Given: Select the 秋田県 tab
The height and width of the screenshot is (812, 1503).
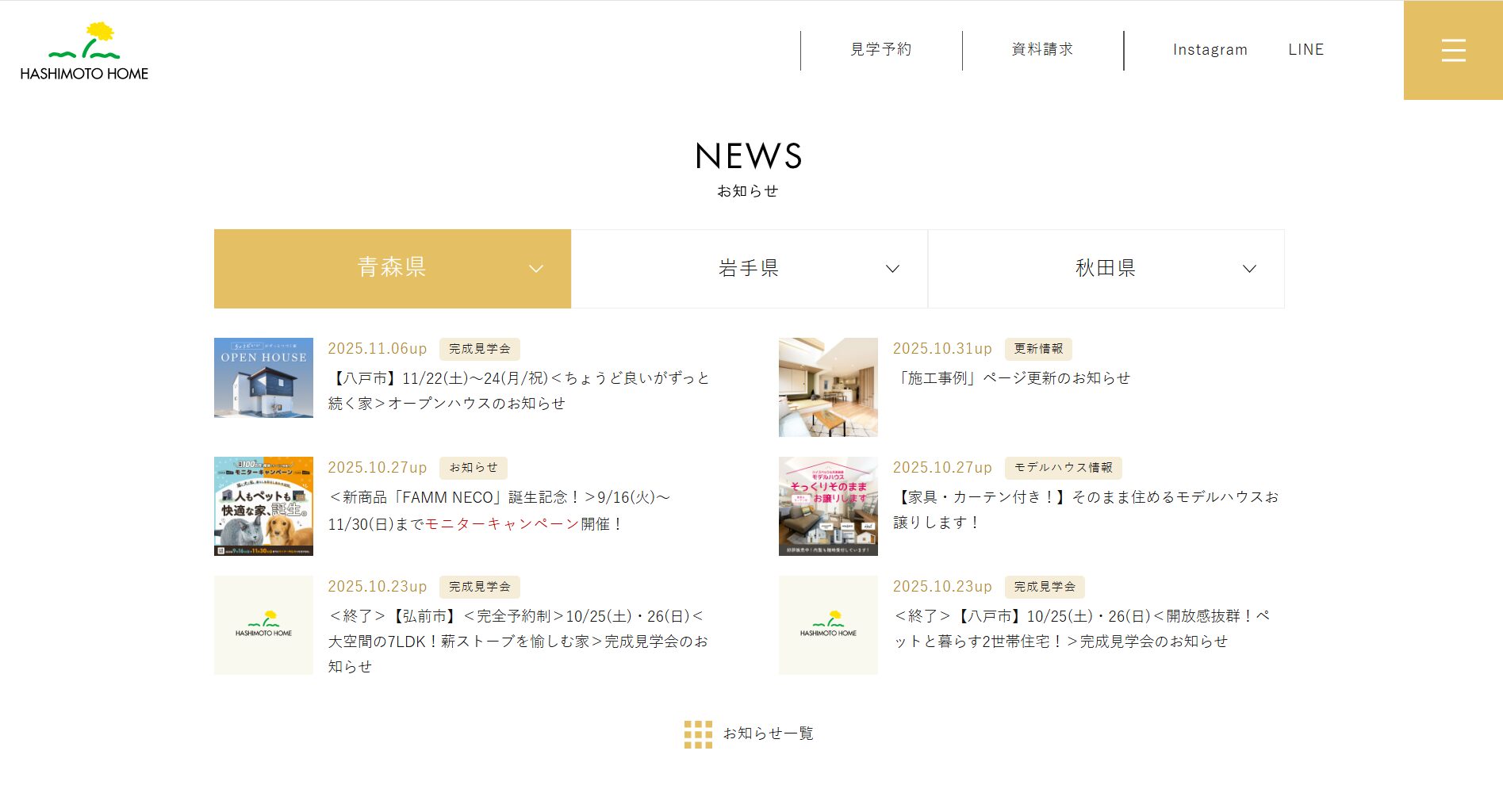Looking at the screenshot, I should coord(1105,269).
